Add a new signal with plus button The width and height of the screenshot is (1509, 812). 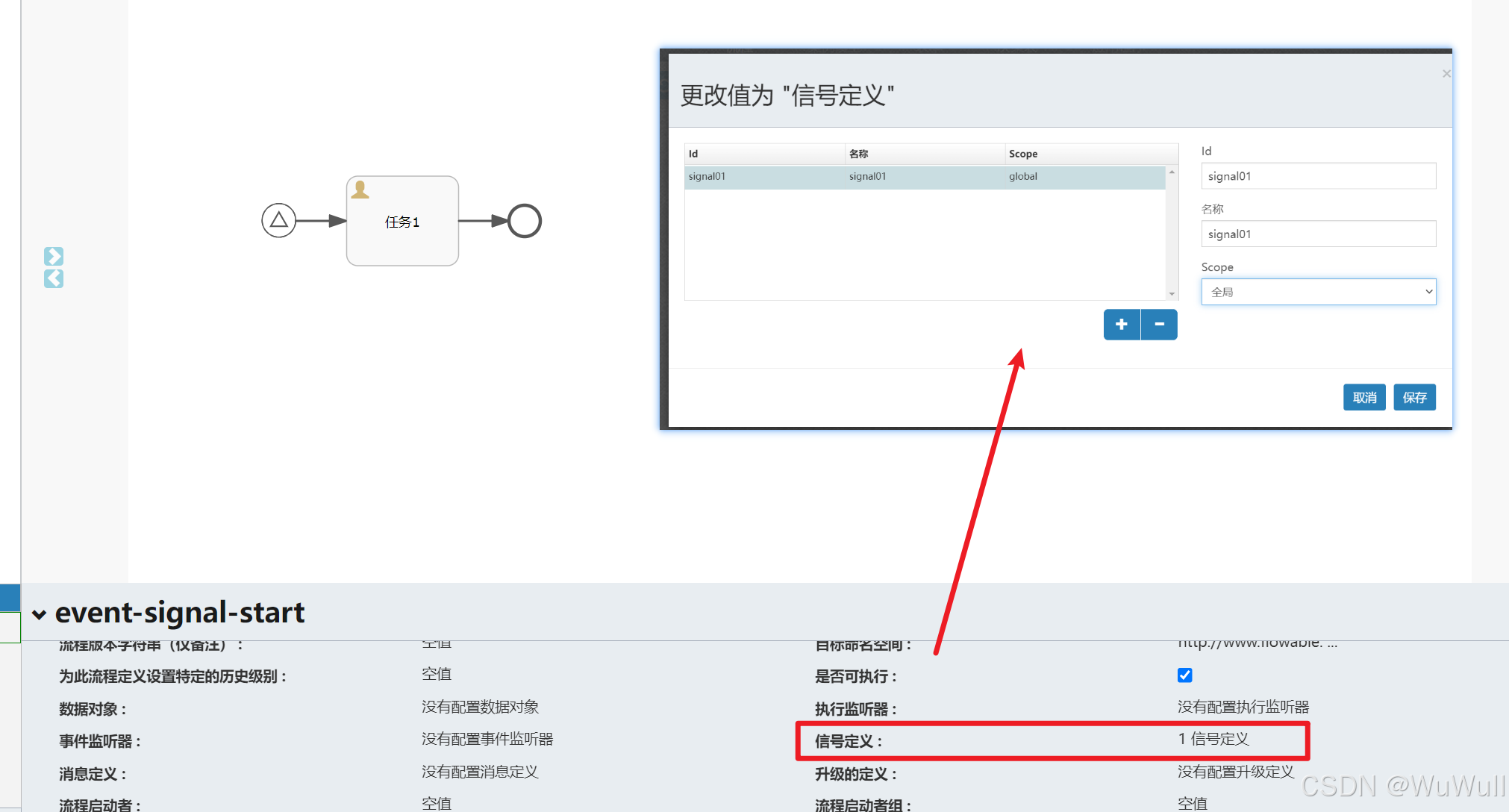click(1122, 325)
